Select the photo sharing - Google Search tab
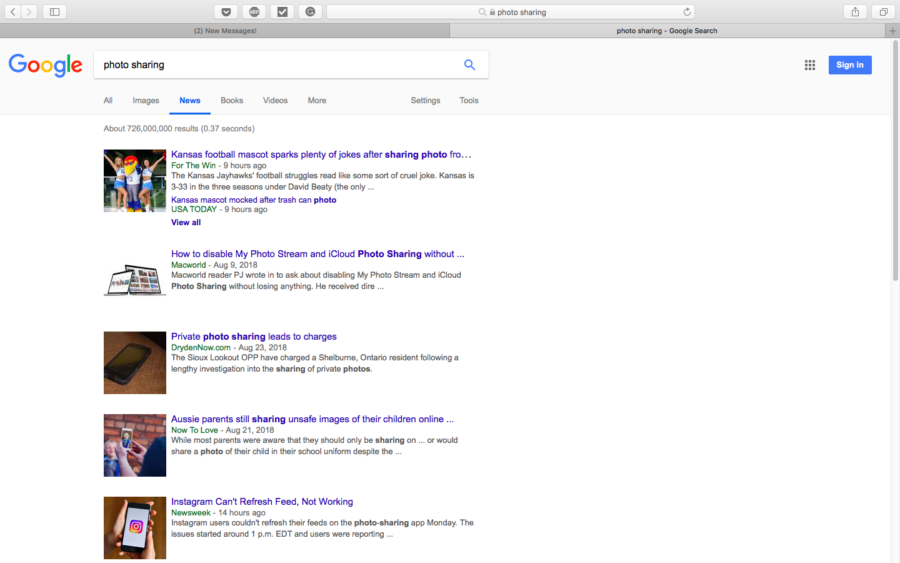This screenshot has width=900, height=563. 667,31
